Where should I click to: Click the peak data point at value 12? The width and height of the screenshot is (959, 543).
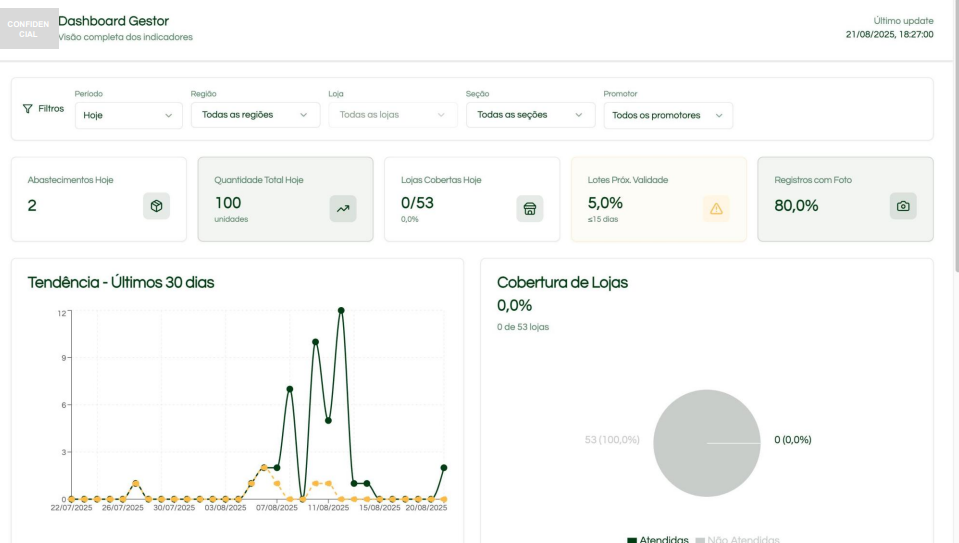341,310
